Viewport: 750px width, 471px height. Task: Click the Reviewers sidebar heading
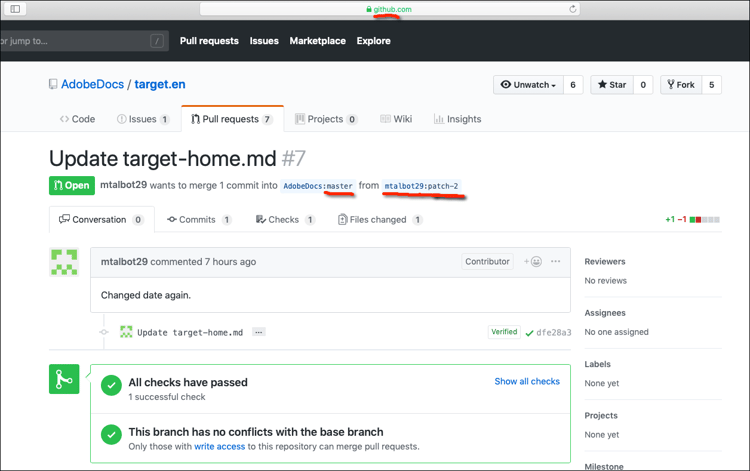[605, 262]
